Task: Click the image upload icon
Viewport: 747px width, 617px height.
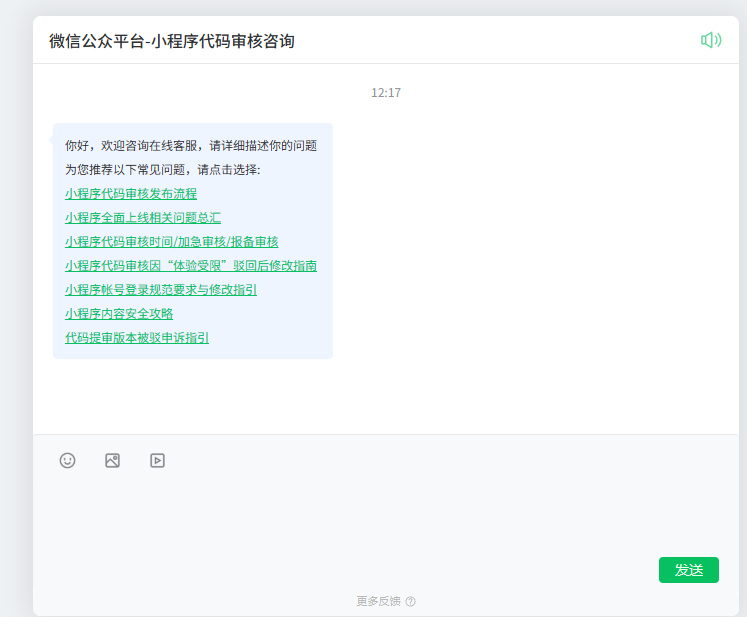Action: [x=112, y=460]
